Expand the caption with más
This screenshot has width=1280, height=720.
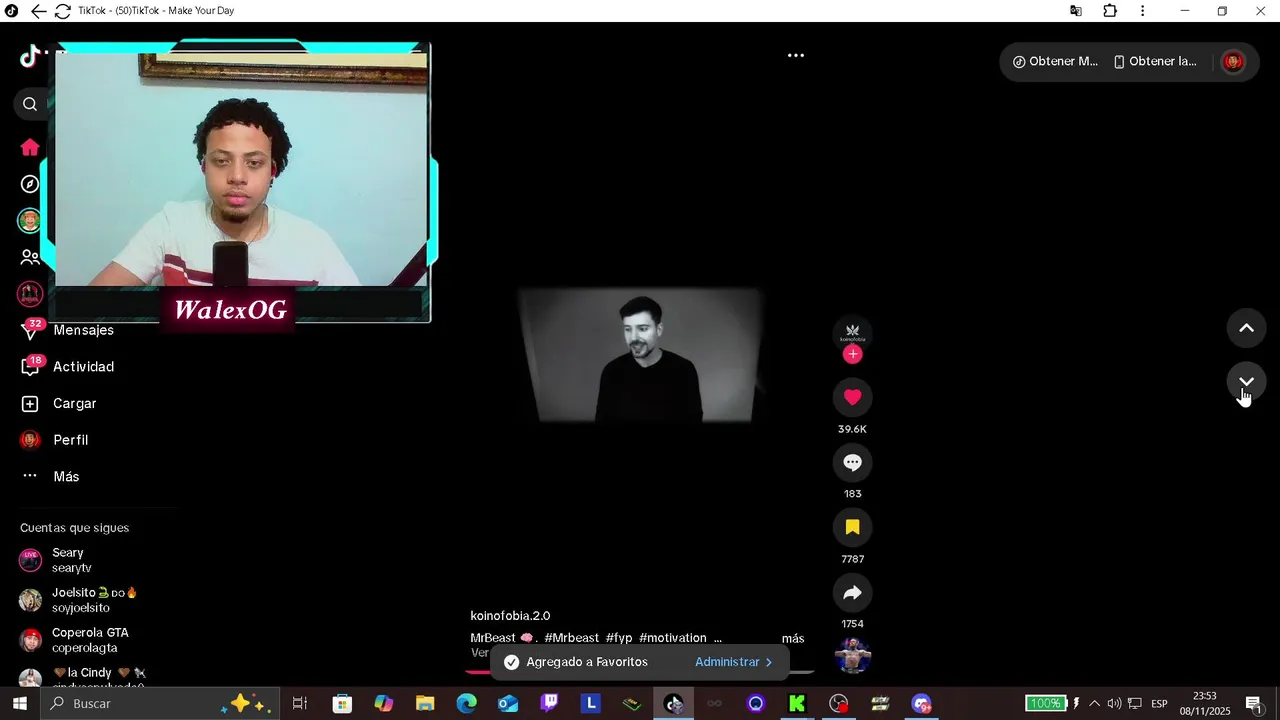pos(793,638)
